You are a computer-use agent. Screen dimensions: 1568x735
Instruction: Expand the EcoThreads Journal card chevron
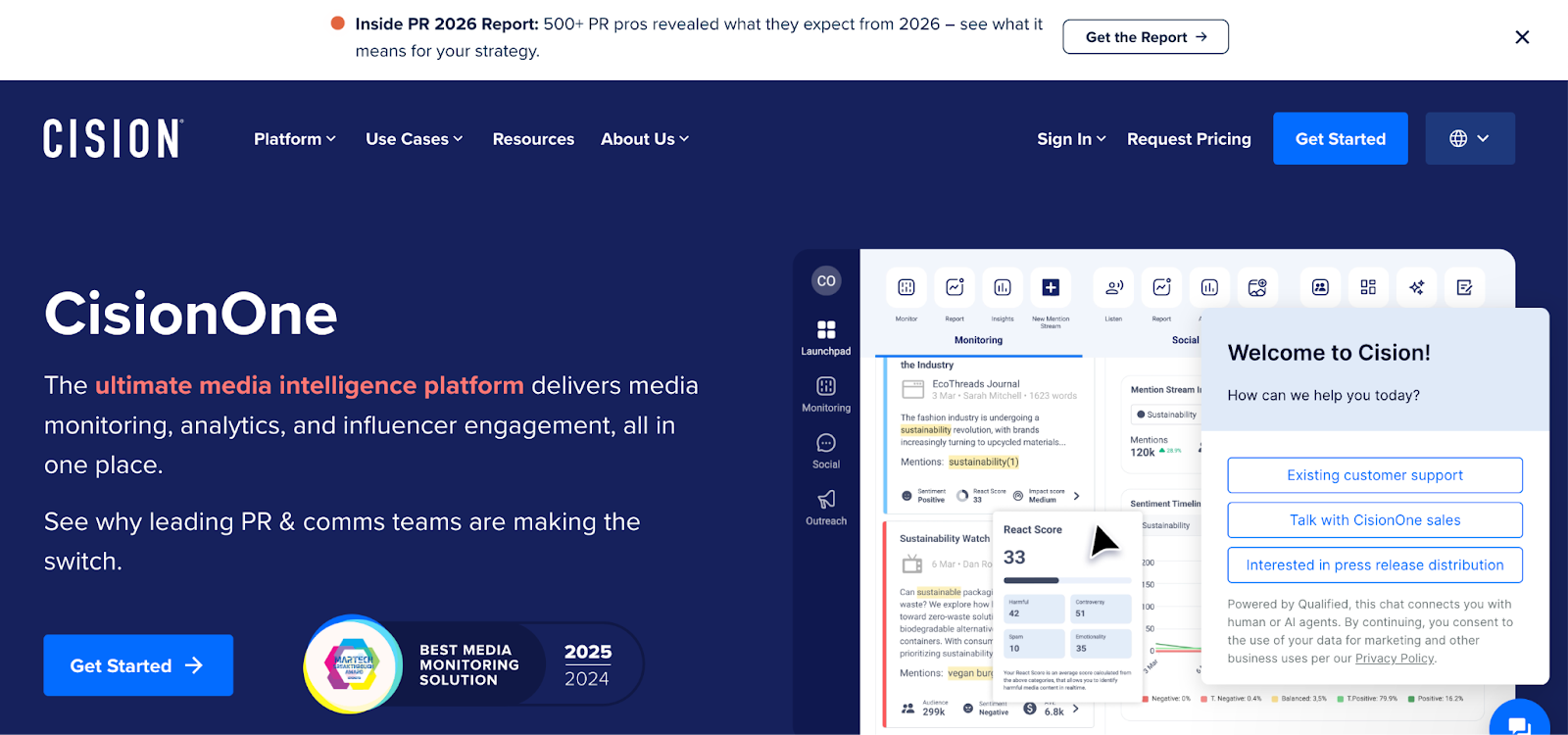click(x=1076, y=496)
